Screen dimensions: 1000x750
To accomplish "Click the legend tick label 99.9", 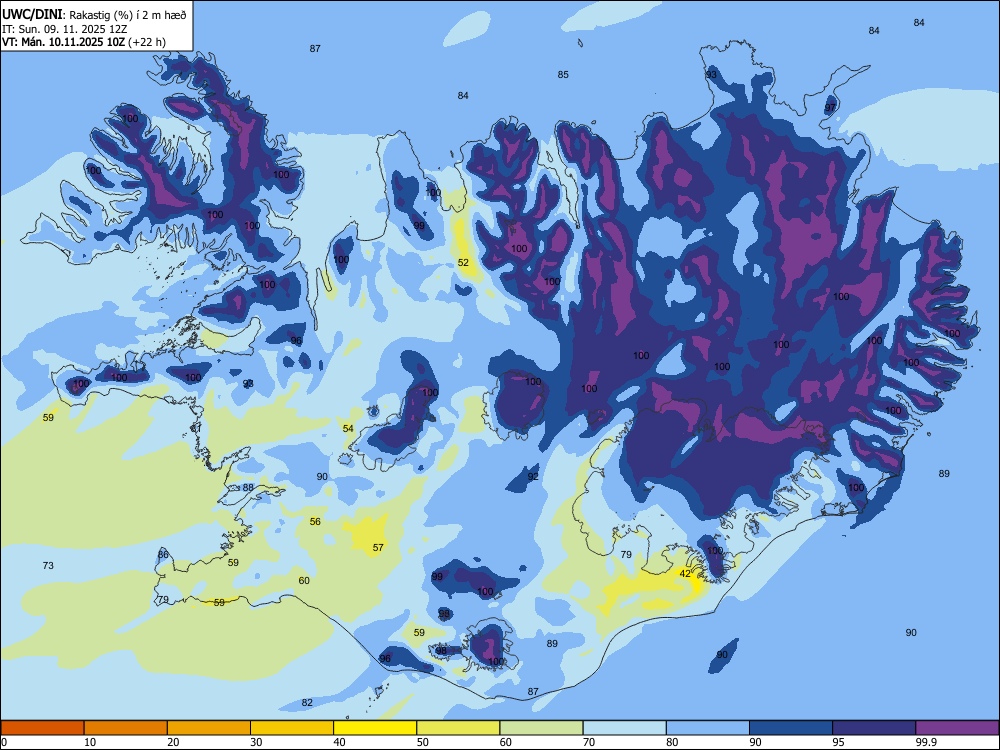I will point(926,742).
